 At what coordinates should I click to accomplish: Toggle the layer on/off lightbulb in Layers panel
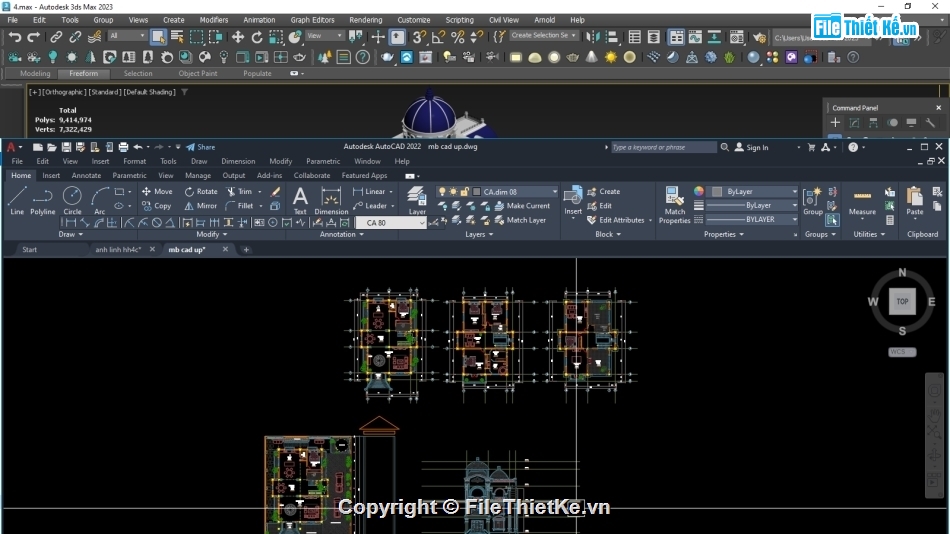[x=442, y=192]
